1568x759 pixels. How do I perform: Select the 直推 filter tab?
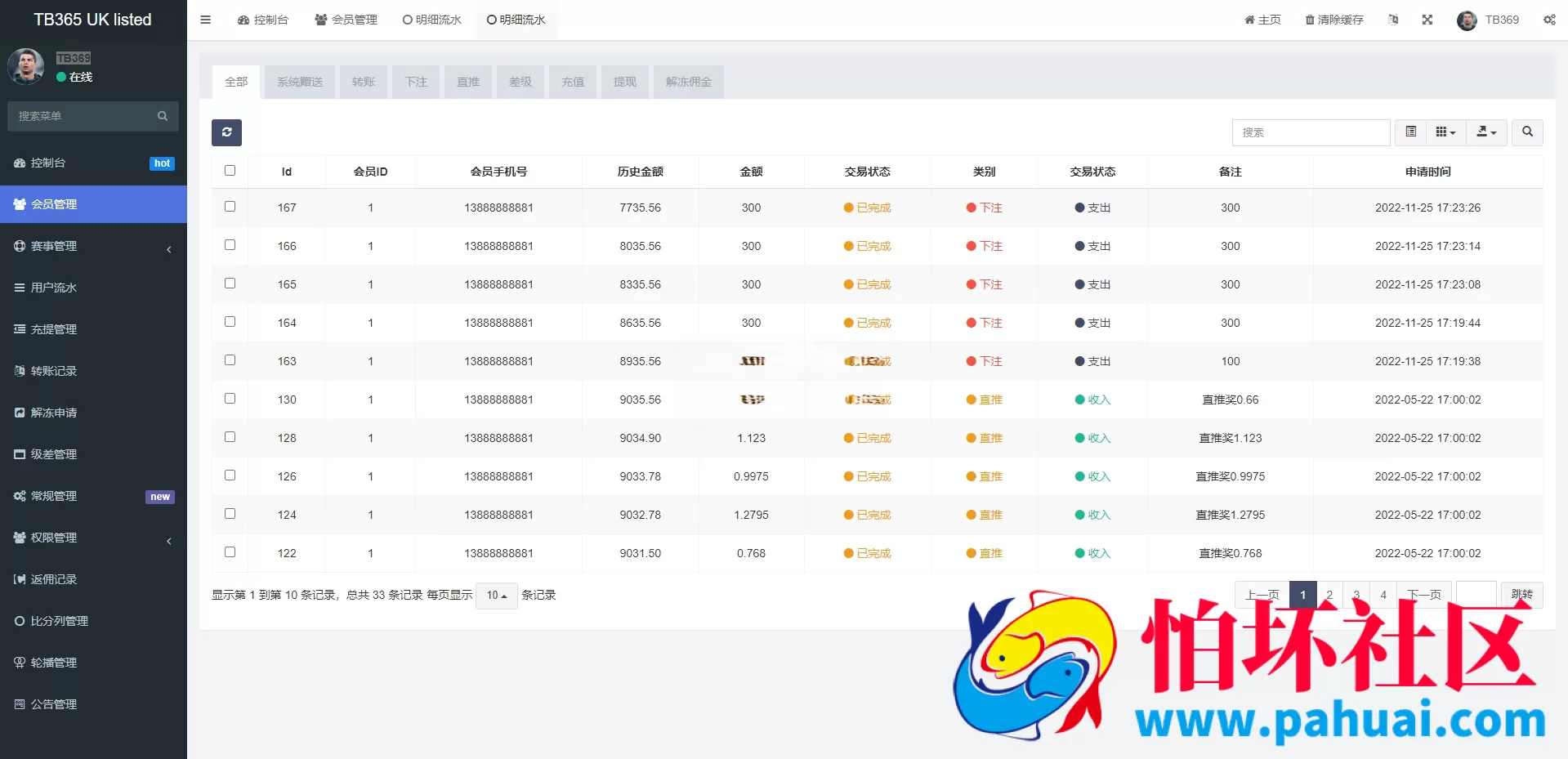pyautogui.click(x=468, y=82)
